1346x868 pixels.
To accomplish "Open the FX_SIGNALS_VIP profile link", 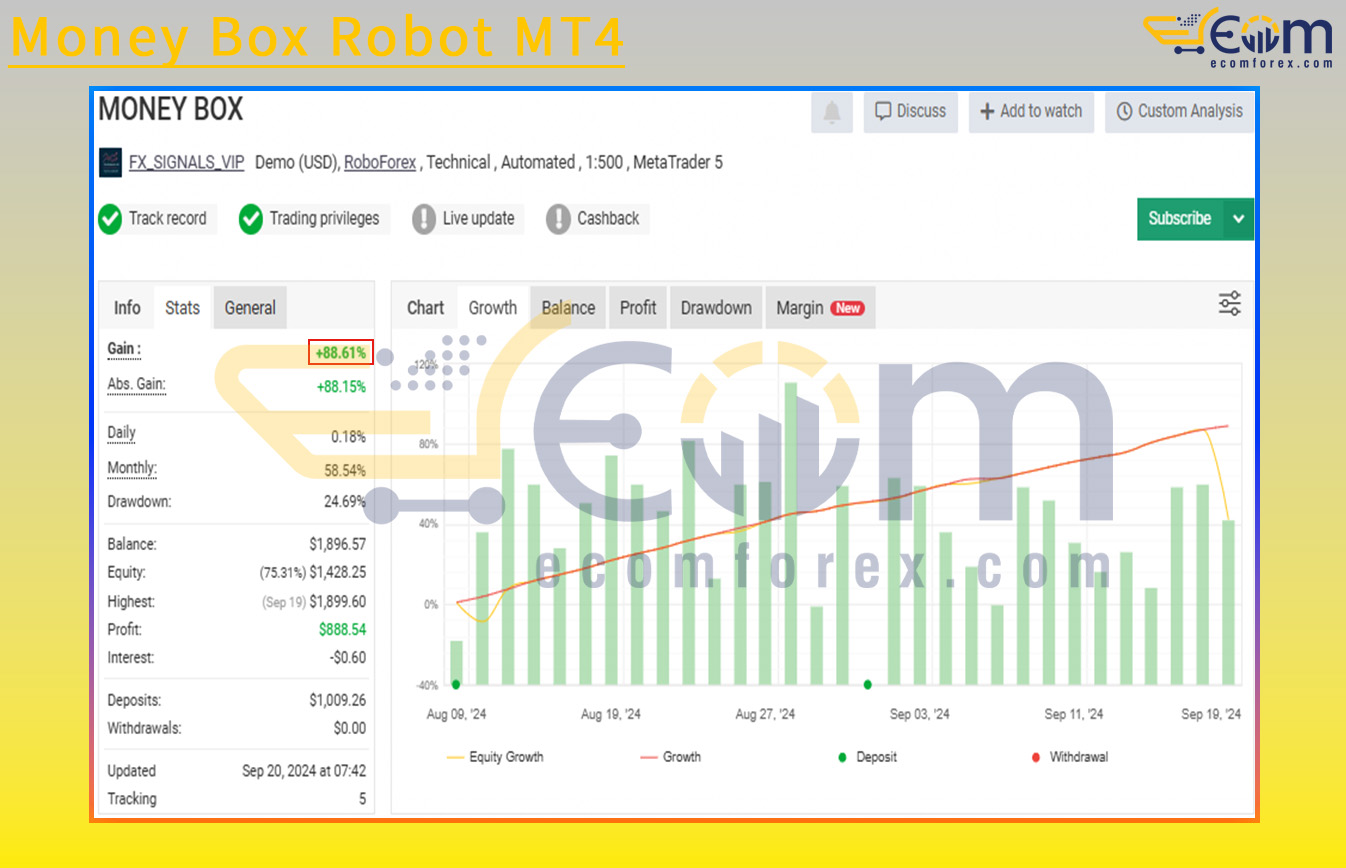I will click(186, 162).
